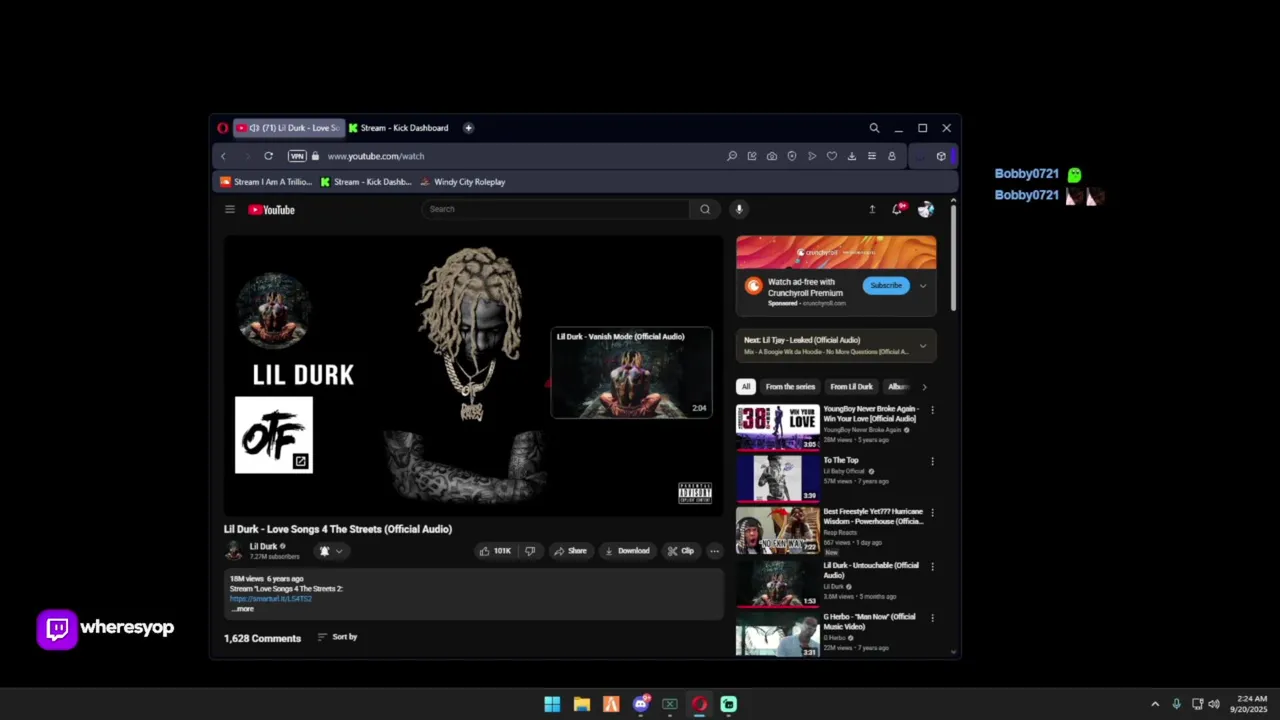Open options for Win Your Love video
The height and width of the screenshot is (720, 1280).
tap(933, 410)
